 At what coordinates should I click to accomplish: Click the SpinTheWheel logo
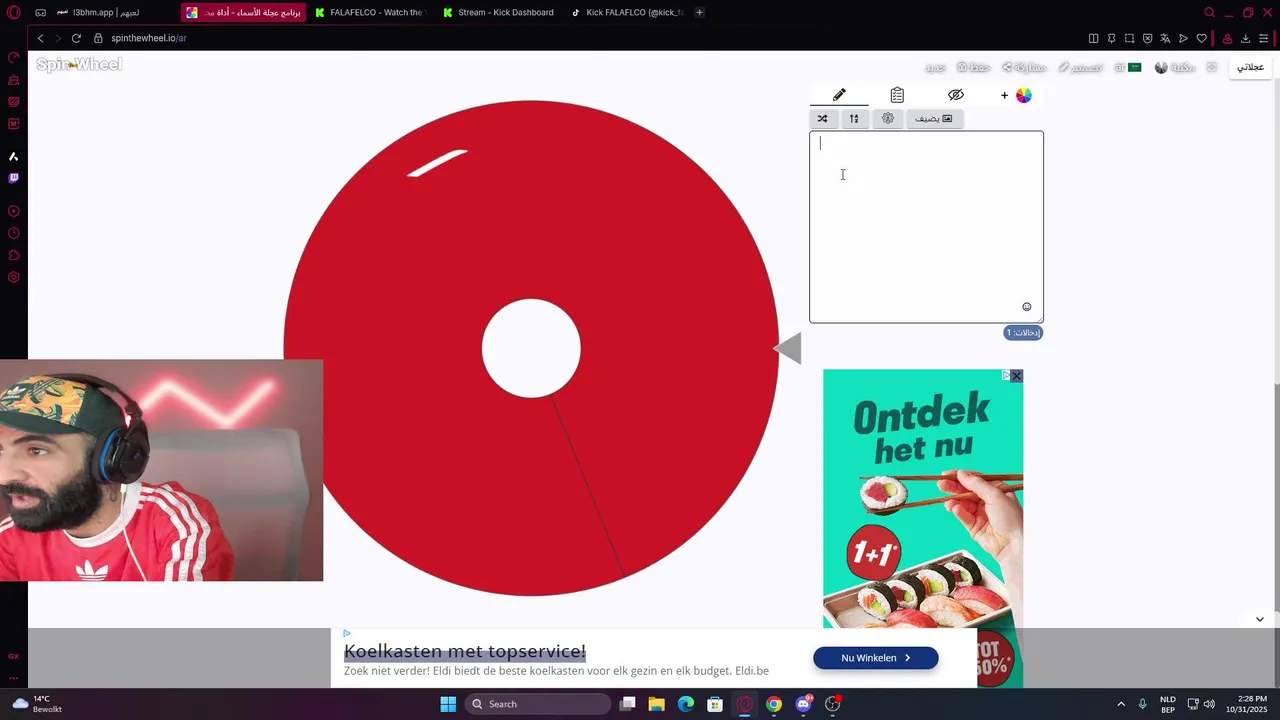[x=79, y=65]
